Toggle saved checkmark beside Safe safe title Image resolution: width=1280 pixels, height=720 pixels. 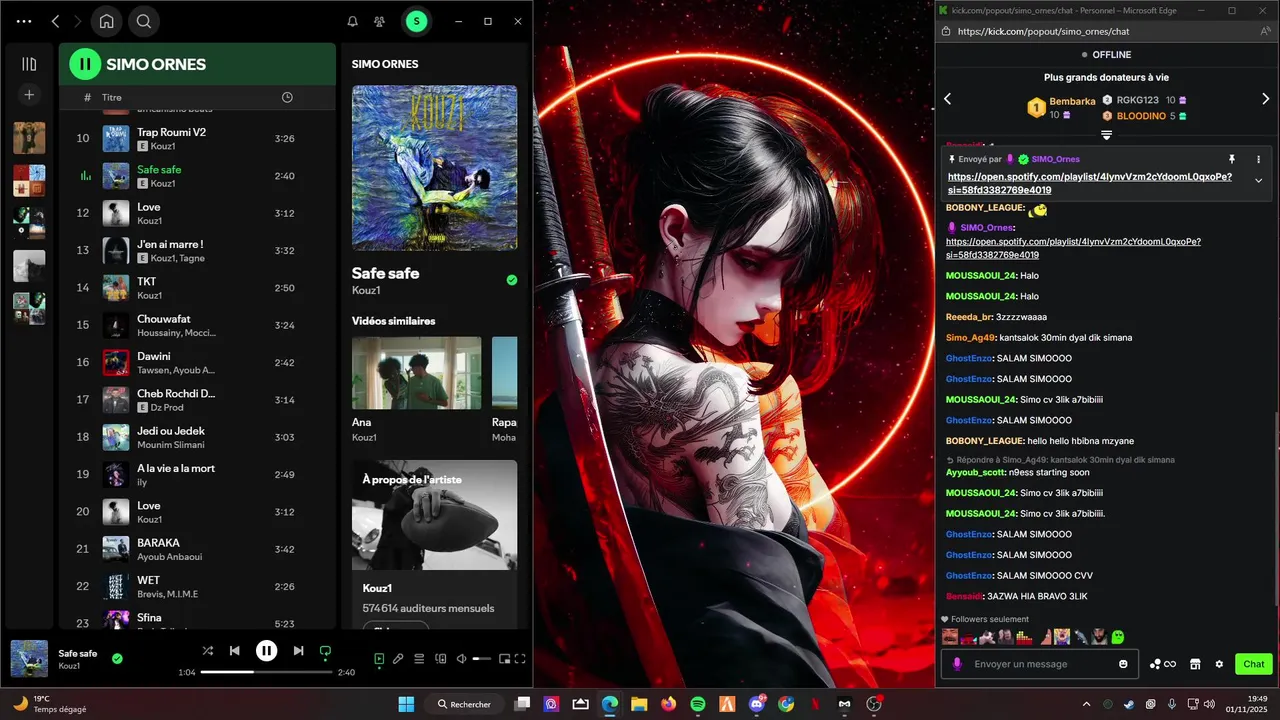[x=512, y=280]
